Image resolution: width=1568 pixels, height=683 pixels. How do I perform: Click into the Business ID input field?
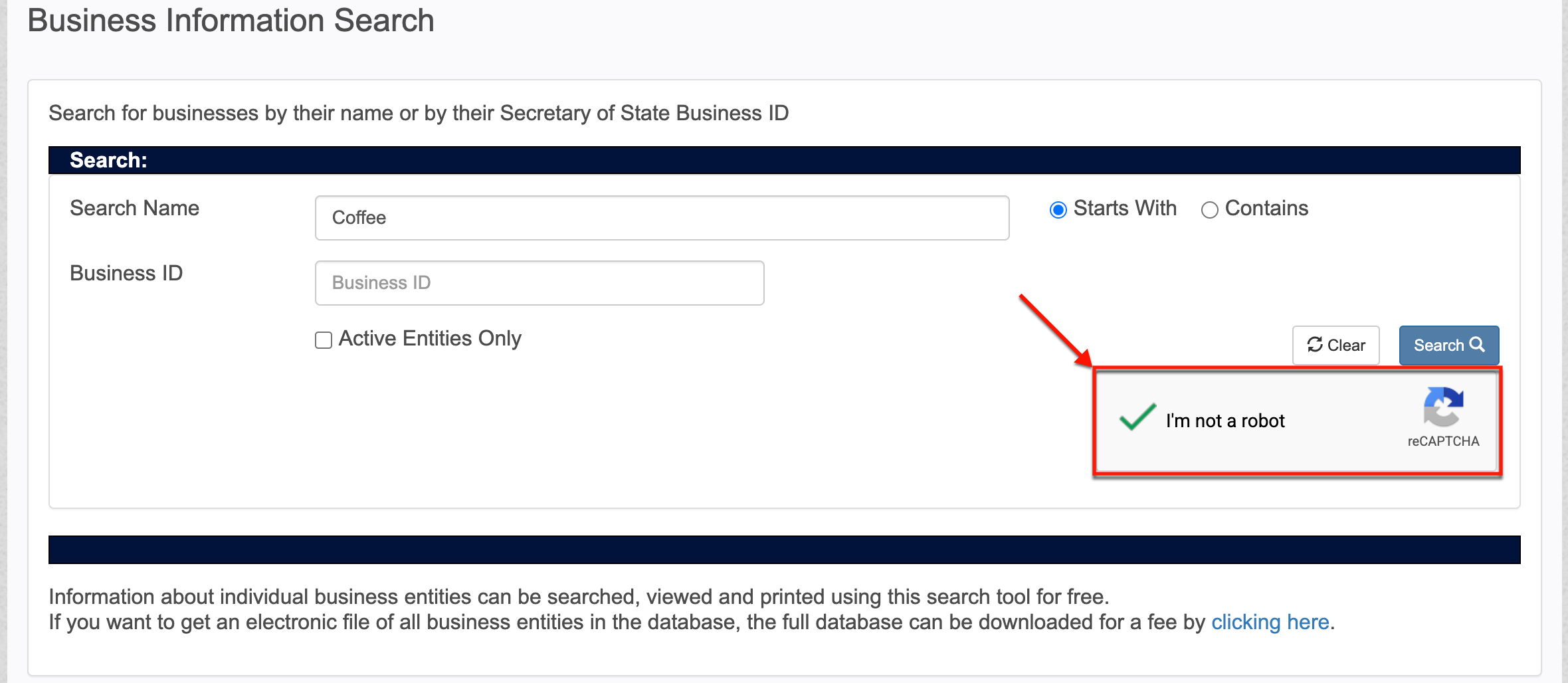point(539,283)
